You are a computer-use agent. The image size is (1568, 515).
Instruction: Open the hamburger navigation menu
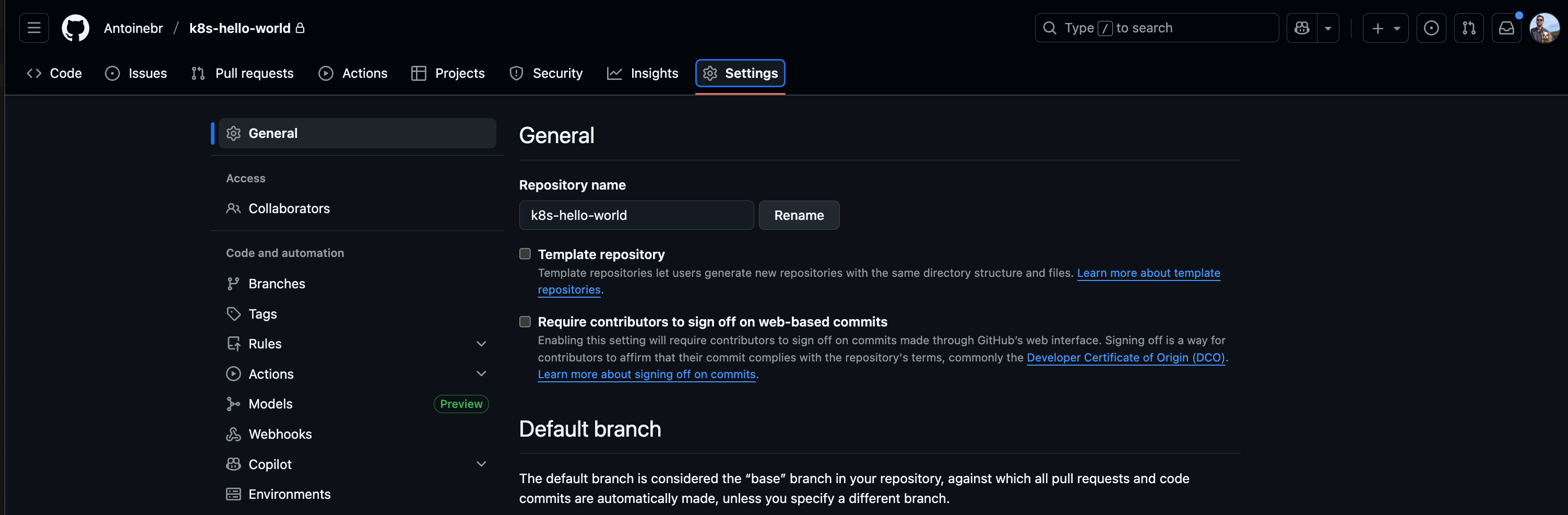click(34, 28)
